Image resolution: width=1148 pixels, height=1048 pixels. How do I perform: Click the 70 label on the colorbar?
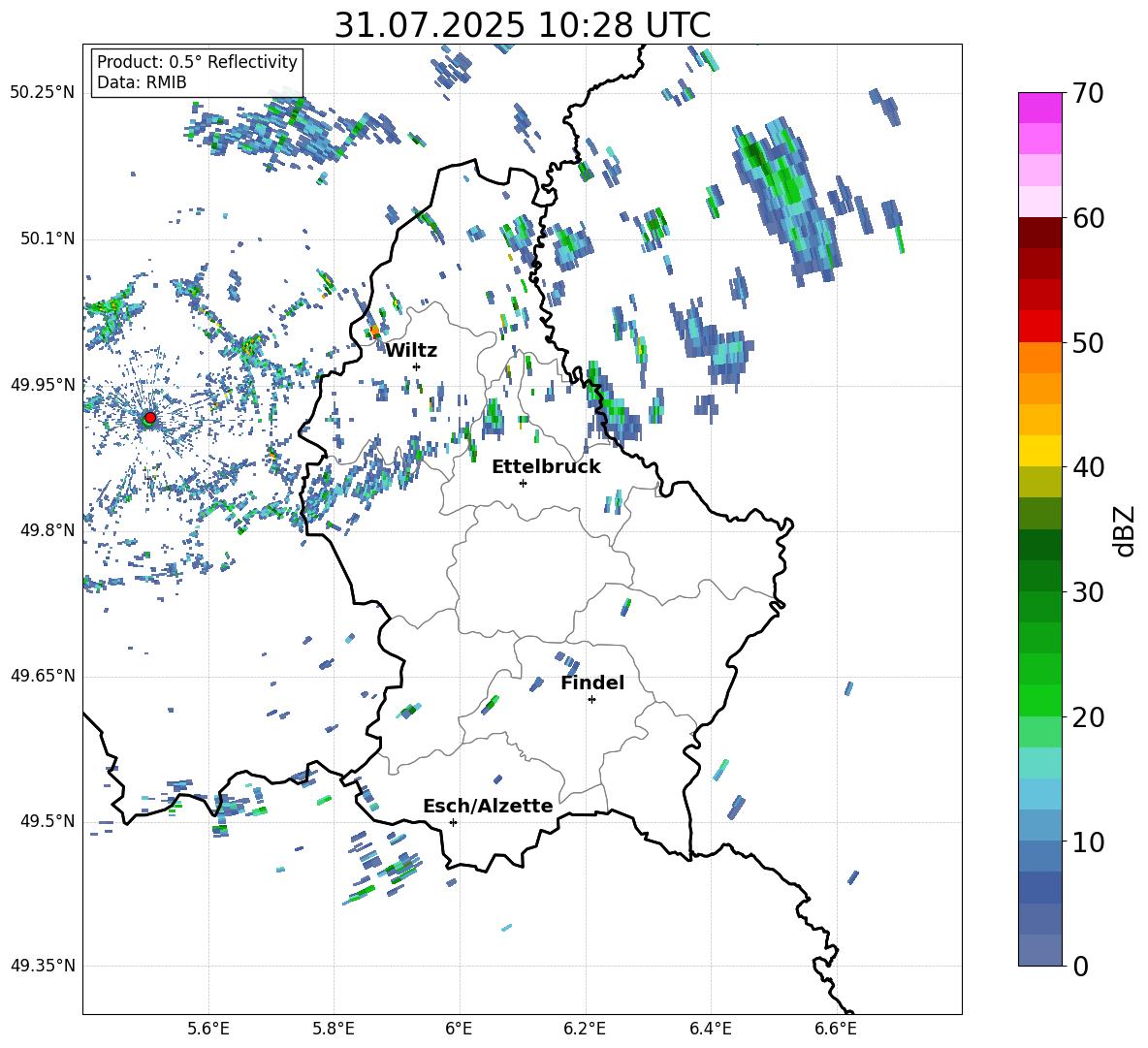(x=1088, y=93)
